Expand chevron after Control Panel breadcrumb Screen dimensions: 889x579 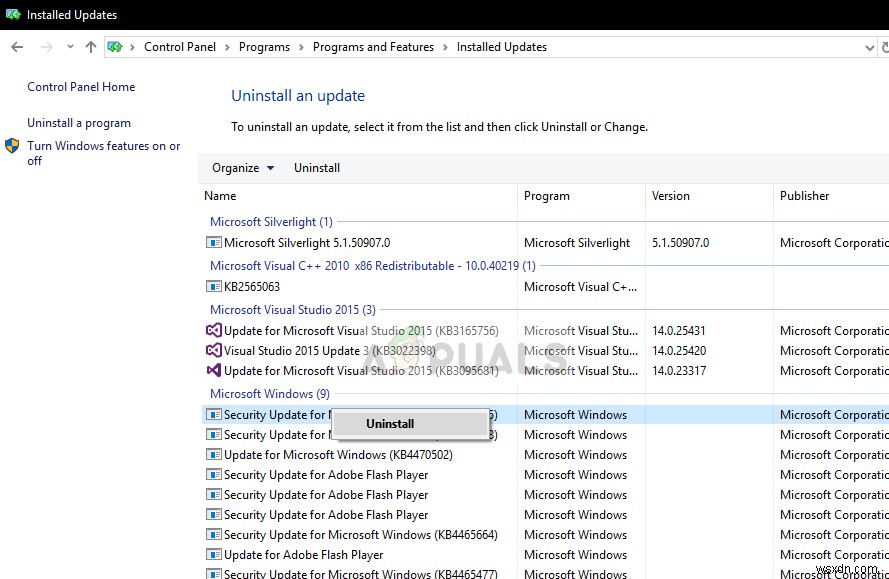click(227, 48)
